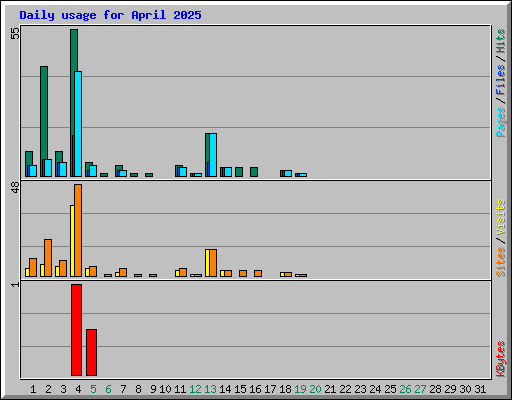Click the orange Sites bar for day 13
The image size is (512, 400).
pos(213,263)
